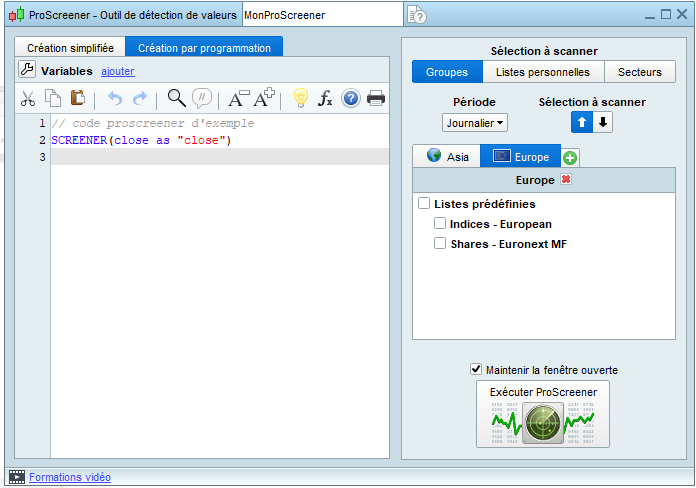Click the printer icon
The height and width of the screenshot is (488, 696).
[376, 98]
